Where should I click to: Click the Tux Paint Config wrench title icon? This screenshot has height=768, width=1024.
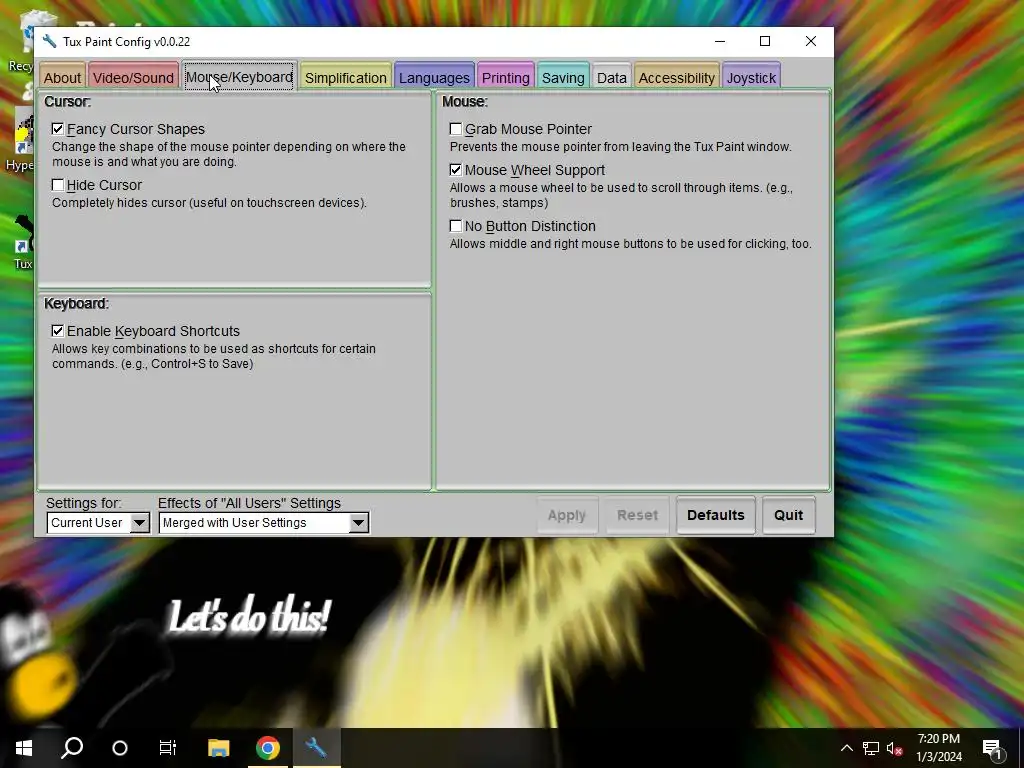pyautogui.click(x=49, y=41)
